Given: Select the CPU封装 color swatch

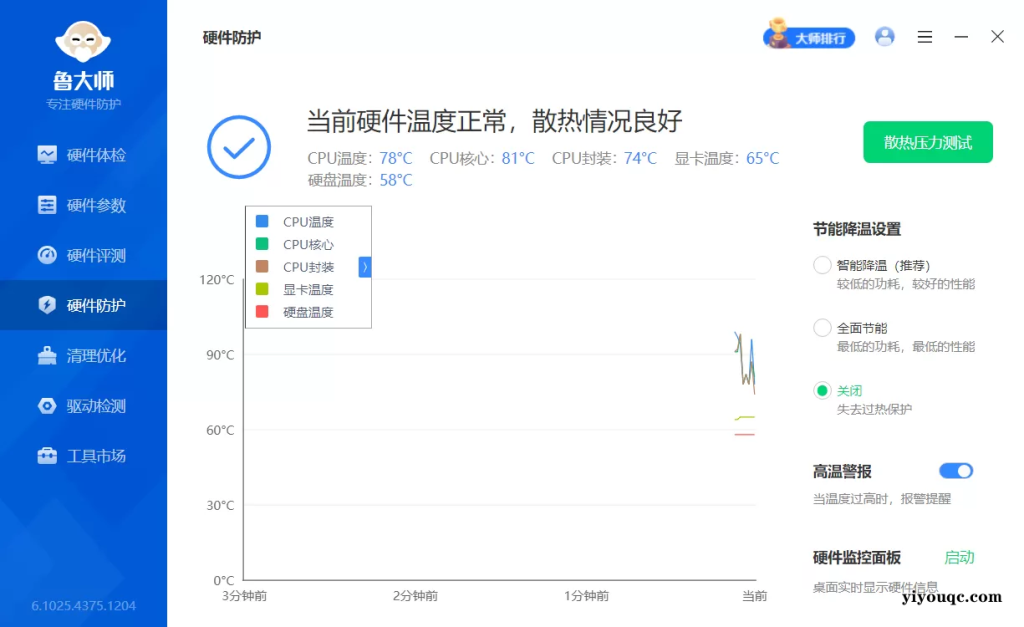Looking at the screenshot, I should point(263,266).
